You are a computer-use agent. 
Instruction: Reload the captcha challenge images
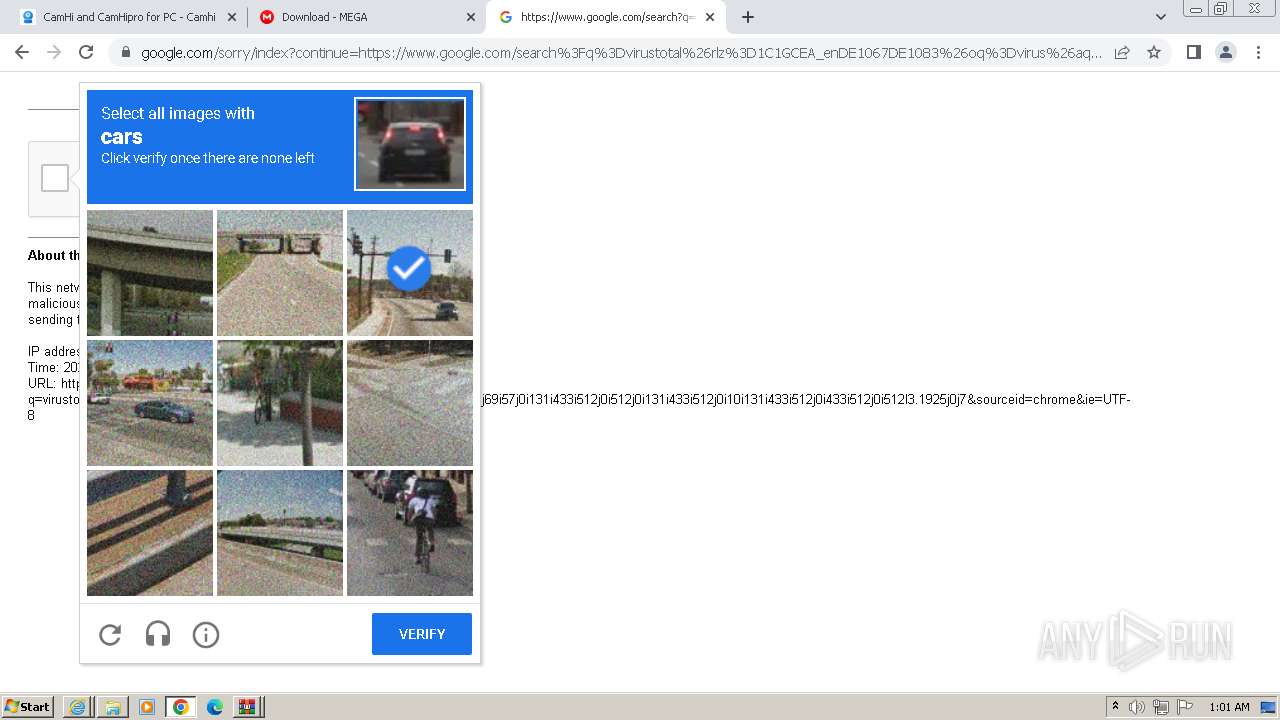(110, 634)
